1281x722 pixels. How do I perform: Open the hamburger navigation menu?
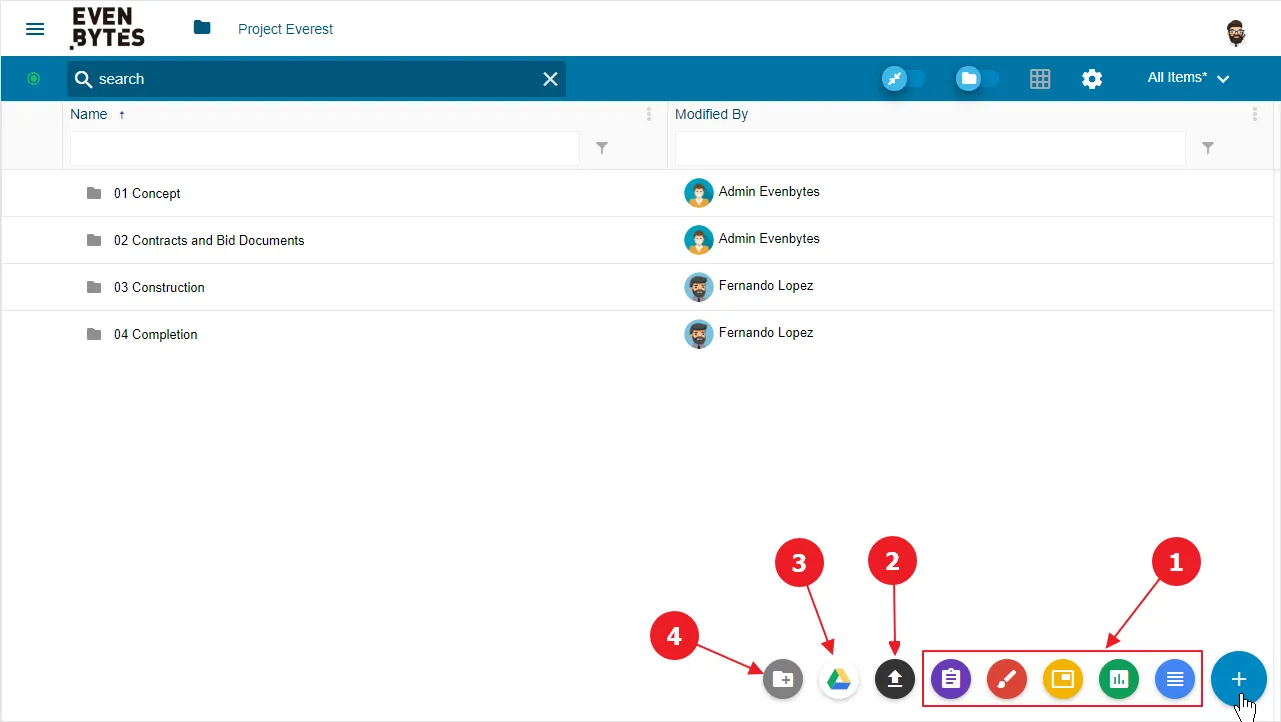(35, 29)
